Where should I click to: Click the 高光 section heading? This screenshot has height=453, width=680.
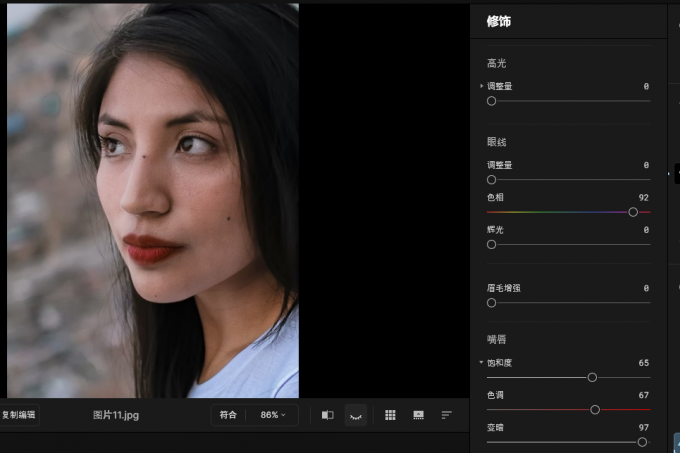coord(497,63)
